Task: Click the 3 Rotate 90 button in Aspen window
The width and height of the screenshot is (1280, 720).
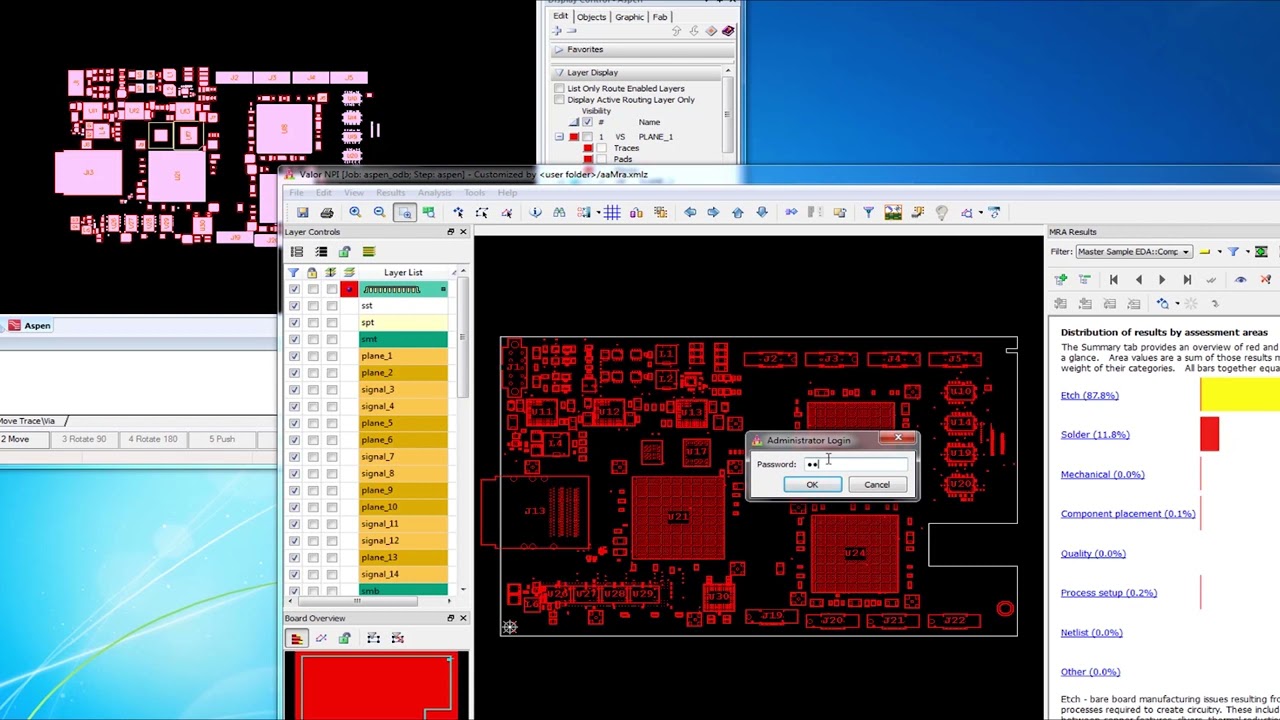Action: tap(84, 439)
